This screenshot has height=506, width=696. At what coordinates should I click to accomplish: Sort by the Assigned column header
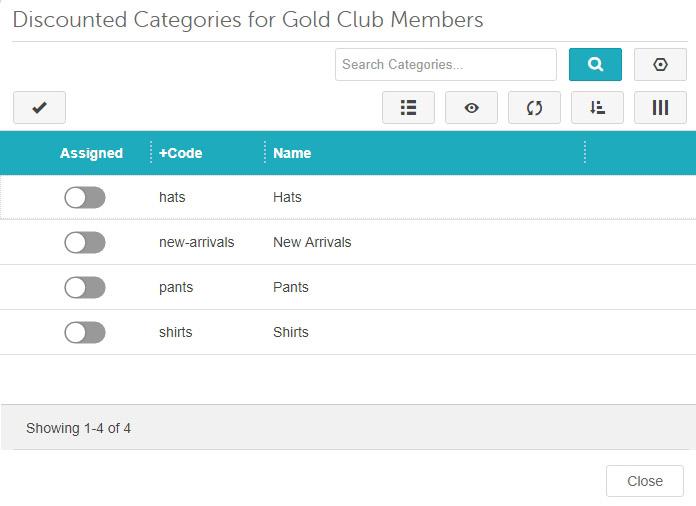click(91, 153)
